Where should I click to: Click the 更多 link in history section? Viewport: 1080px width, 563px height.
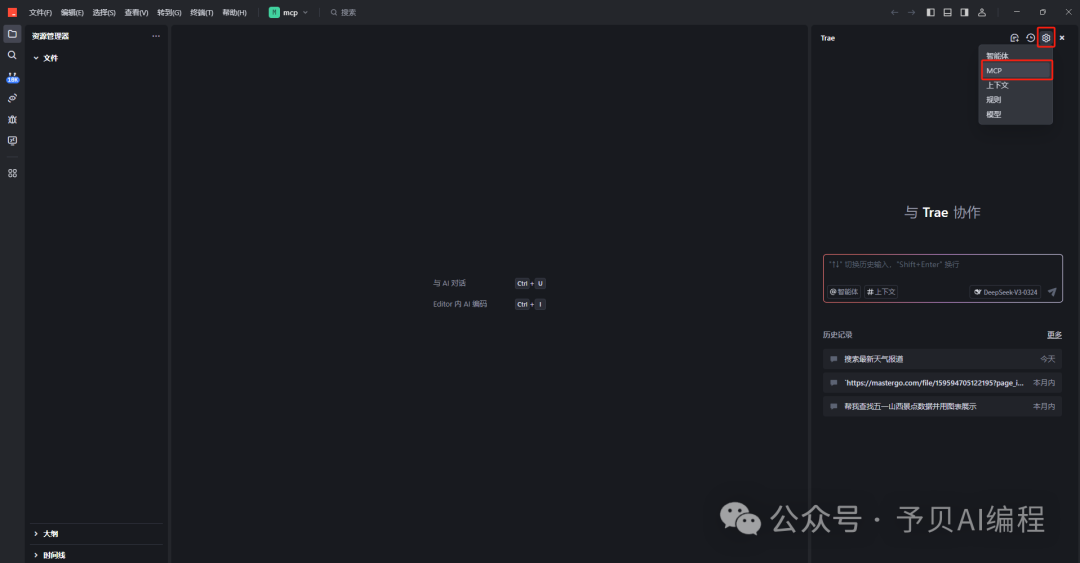point(1055,335)
